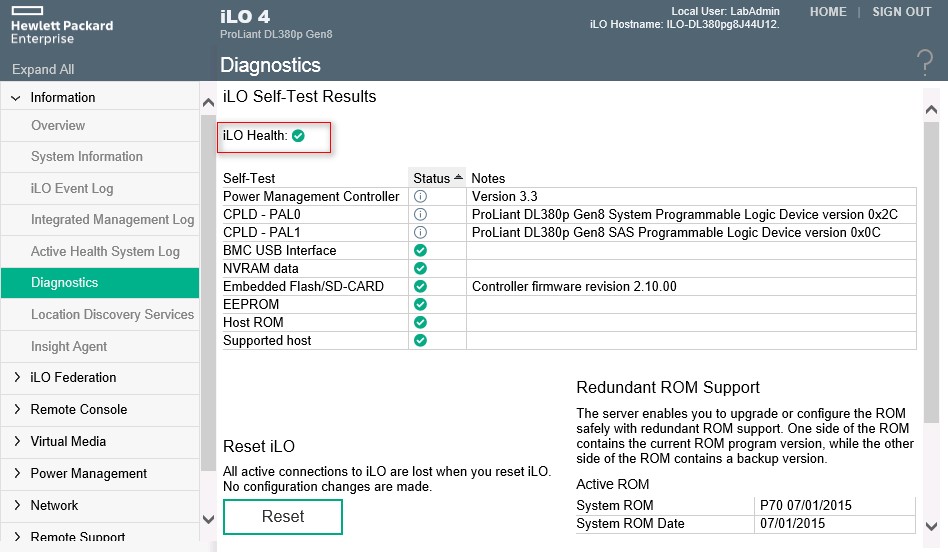
Task: Click the 'P70 07/01/2015' System ROM value
Action: pyautogui.click(x=805, y=505)
